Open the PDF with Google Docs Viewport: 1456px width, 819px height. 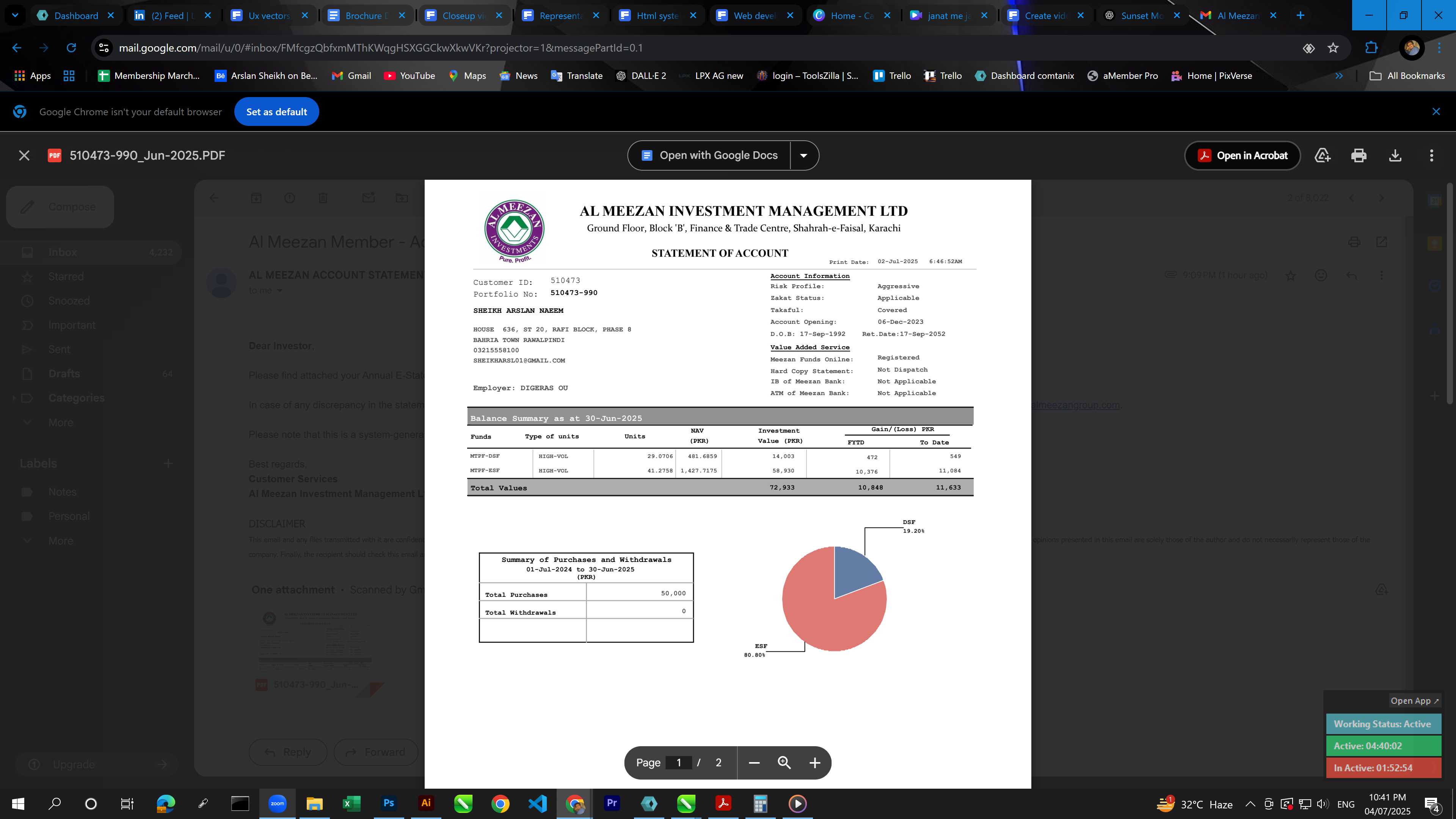(x=709, y=155)
